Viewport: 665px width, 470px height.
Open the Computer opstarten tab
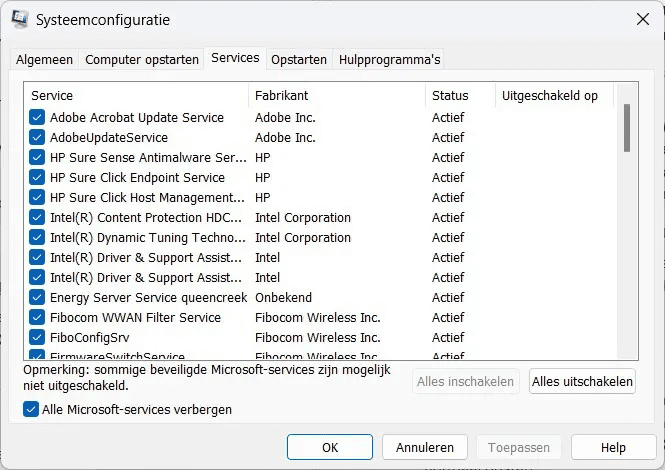click(142, 59)
